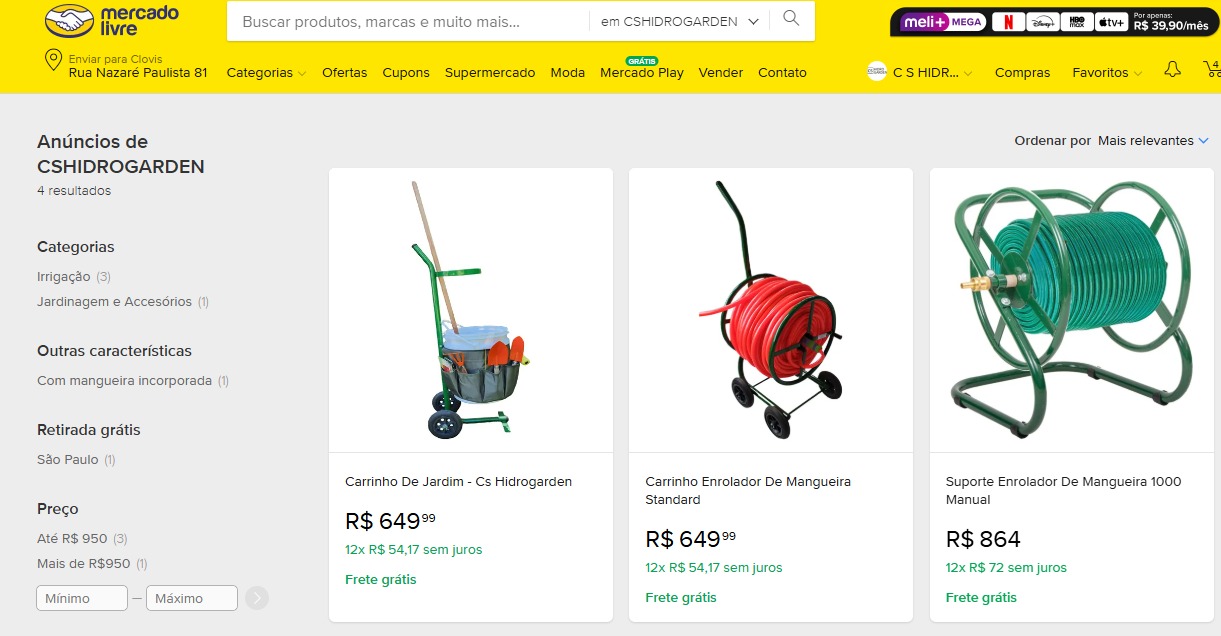Expand the Favoritos menu
Image resolution: width=1221 pixels, height=636 pixels.
click(1107, 72)
